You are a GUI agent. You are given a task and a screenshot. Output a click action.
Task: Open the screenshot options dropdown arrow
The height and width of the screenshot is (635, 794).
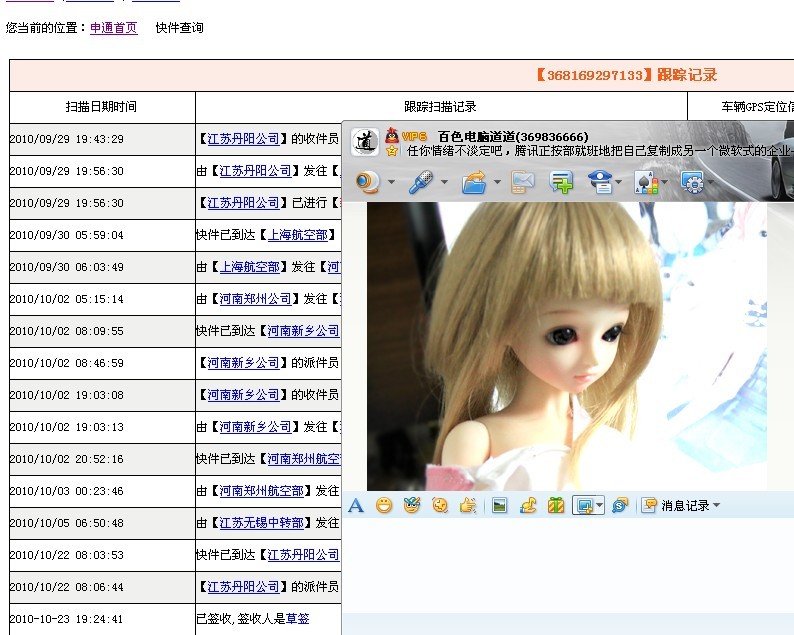point(600,507)
